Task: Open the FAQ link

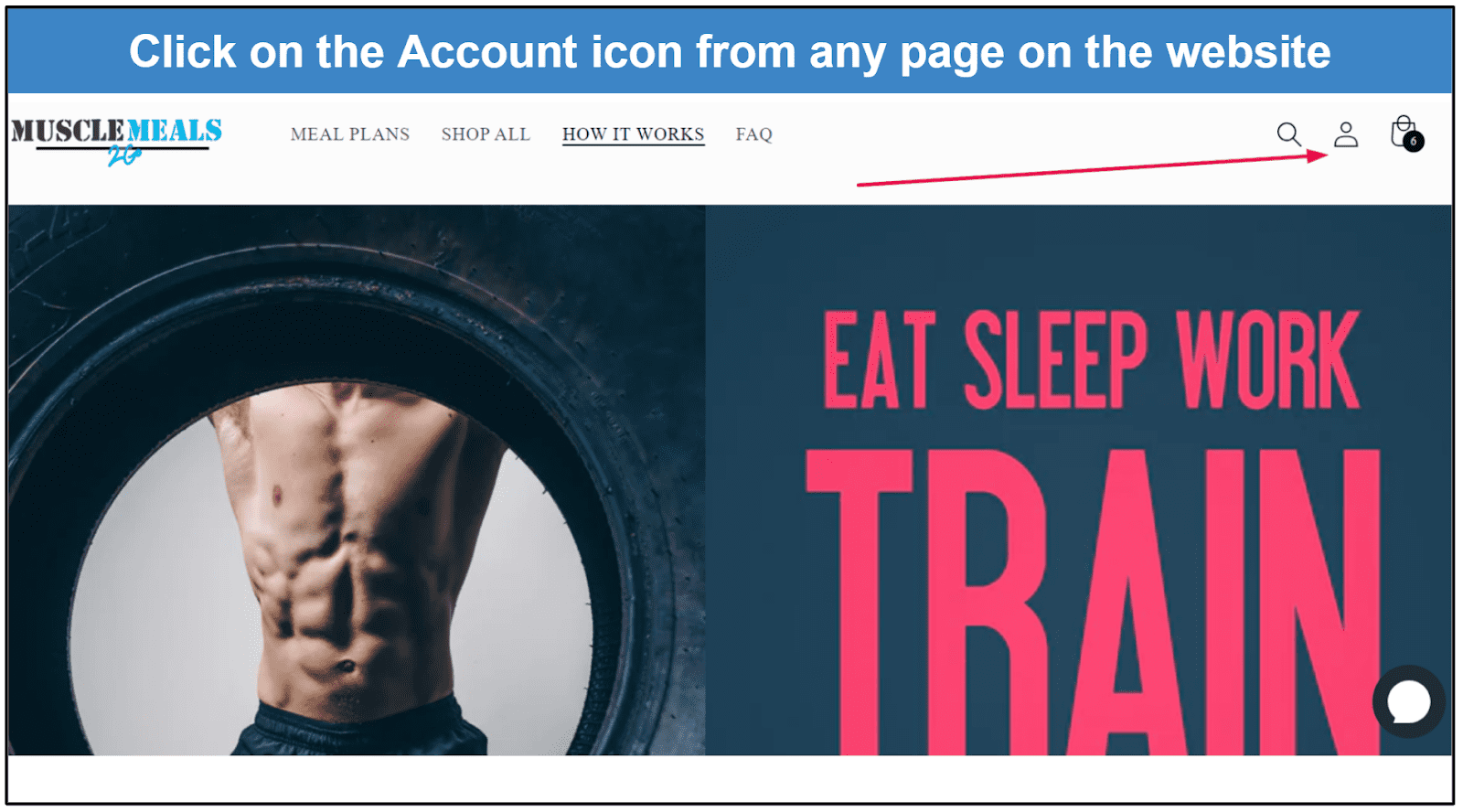Action: click(754, 134)
